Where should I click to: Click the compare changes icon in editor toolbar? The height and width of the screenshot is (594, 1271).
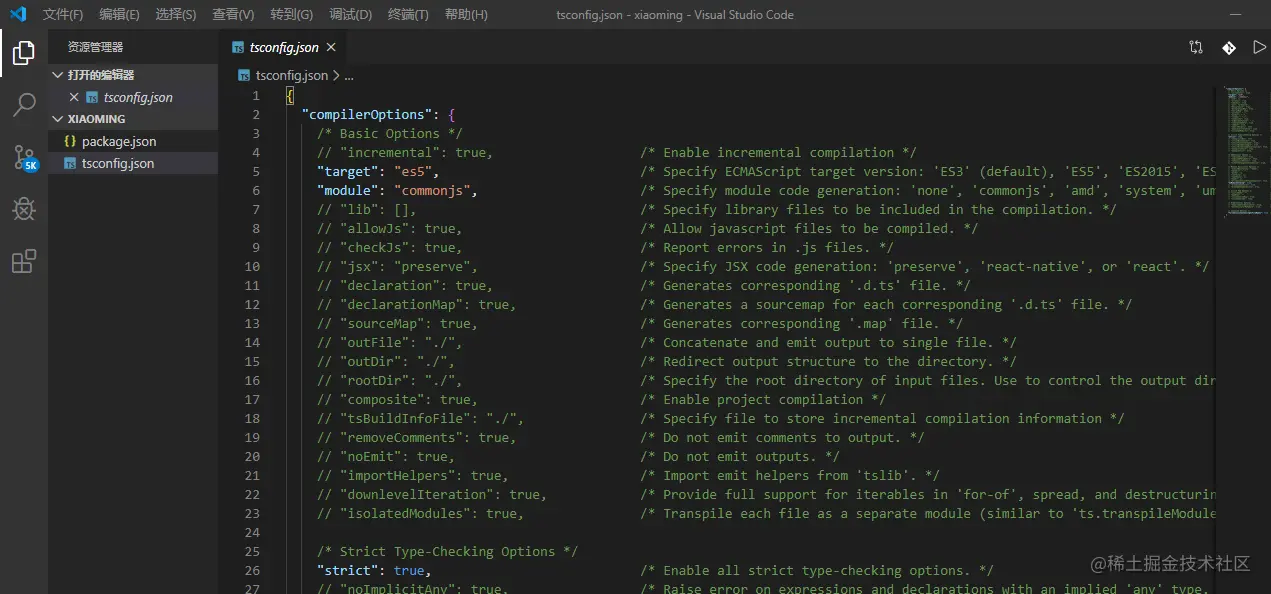tap(1196, 47)
